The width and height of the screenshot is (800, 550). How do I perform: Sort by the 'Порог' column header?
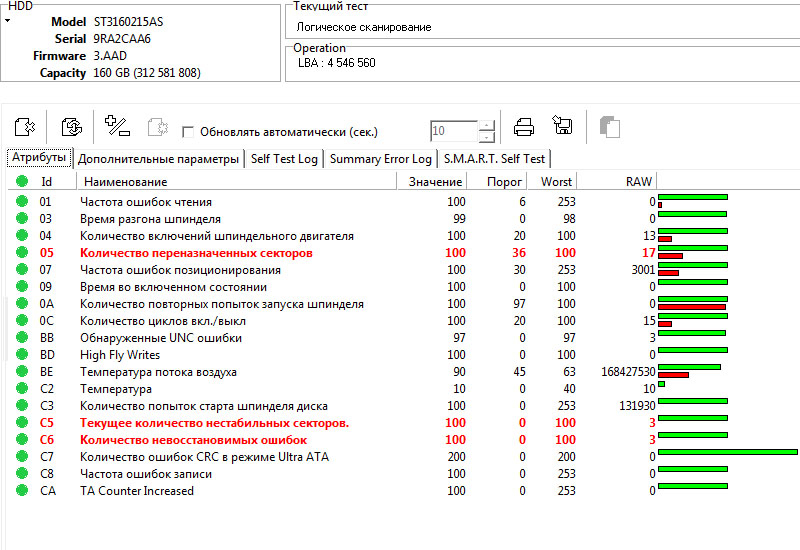coord(497,182)
